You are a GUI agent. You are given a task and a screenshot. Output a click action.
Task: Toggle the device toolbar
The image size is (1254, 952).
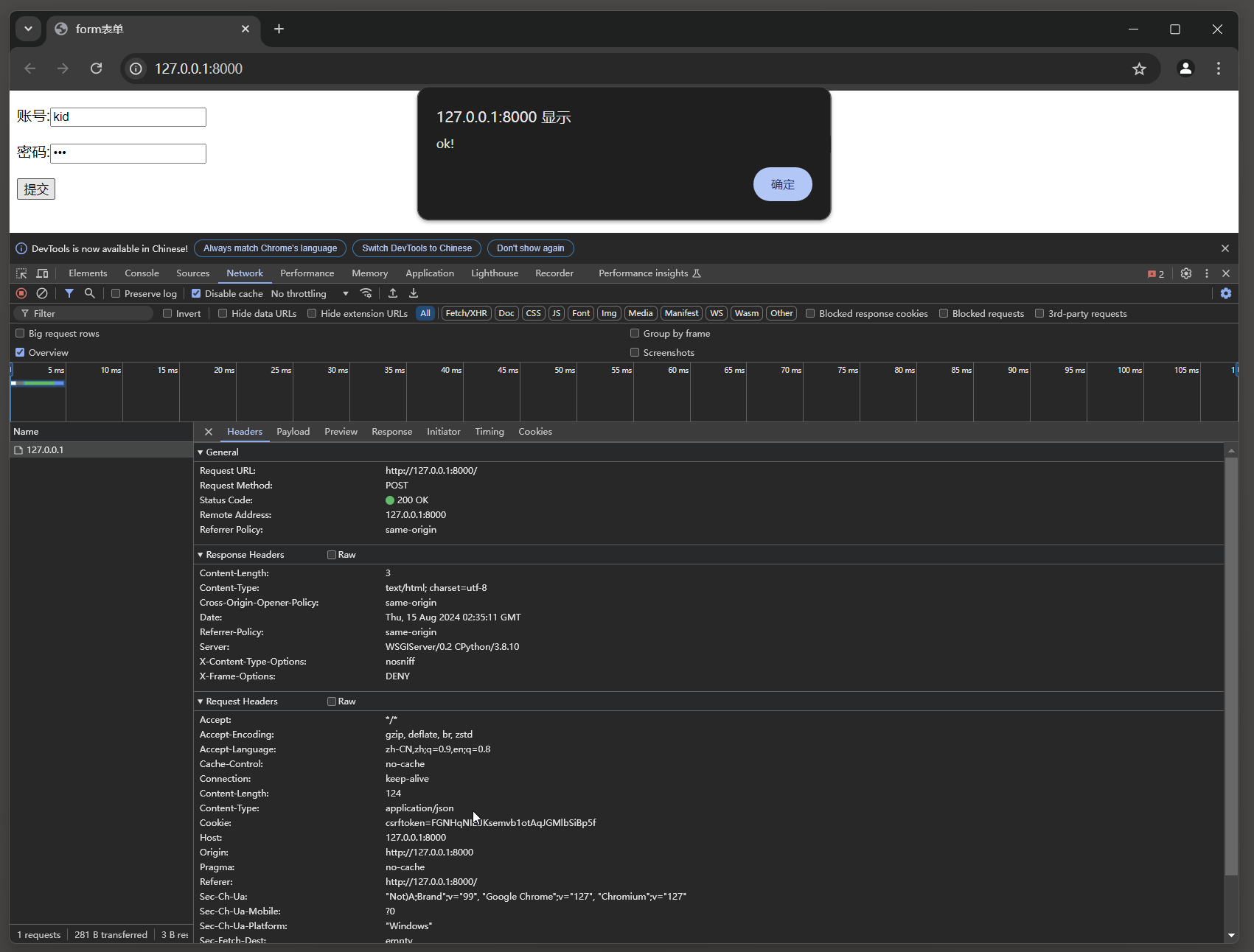42,273
